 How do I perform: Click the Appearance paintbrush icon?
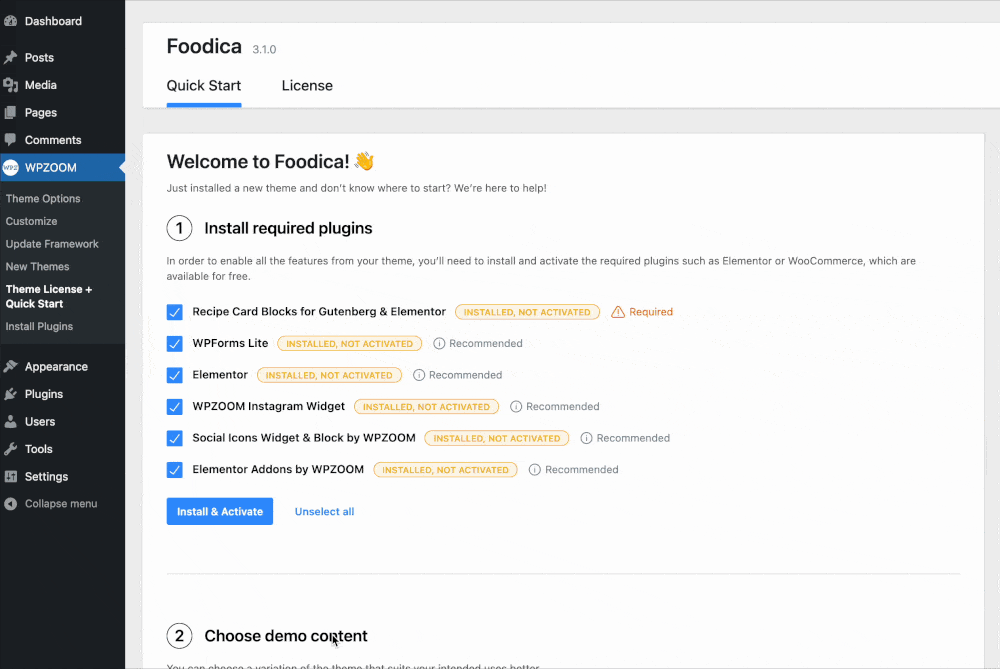coord(10,367)
